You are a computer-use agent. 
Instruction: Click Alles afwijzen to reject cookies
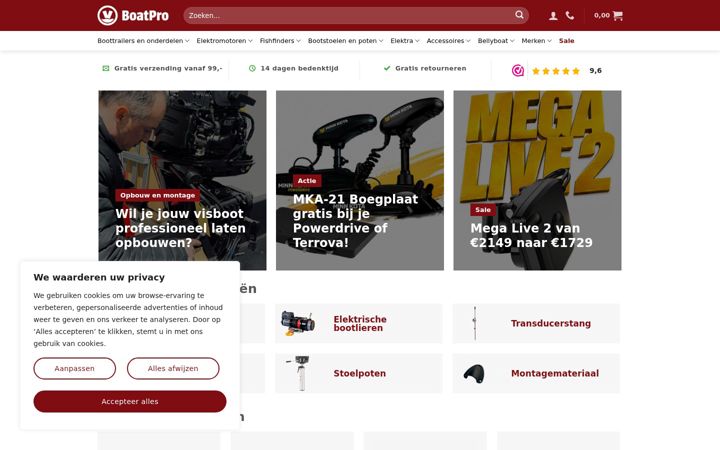click(x=173, y=368)
